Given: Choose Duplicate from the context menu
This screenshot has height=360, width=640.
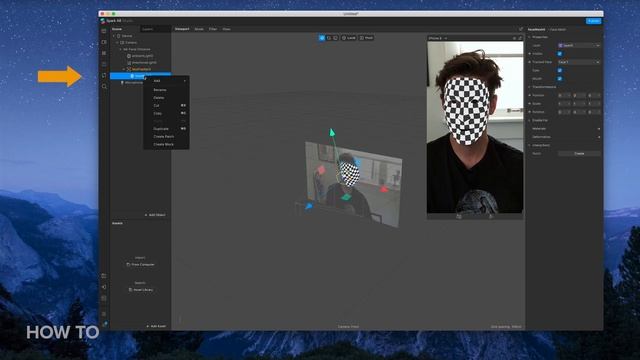Looking at the screenshot, I should [x=166, y=129].
